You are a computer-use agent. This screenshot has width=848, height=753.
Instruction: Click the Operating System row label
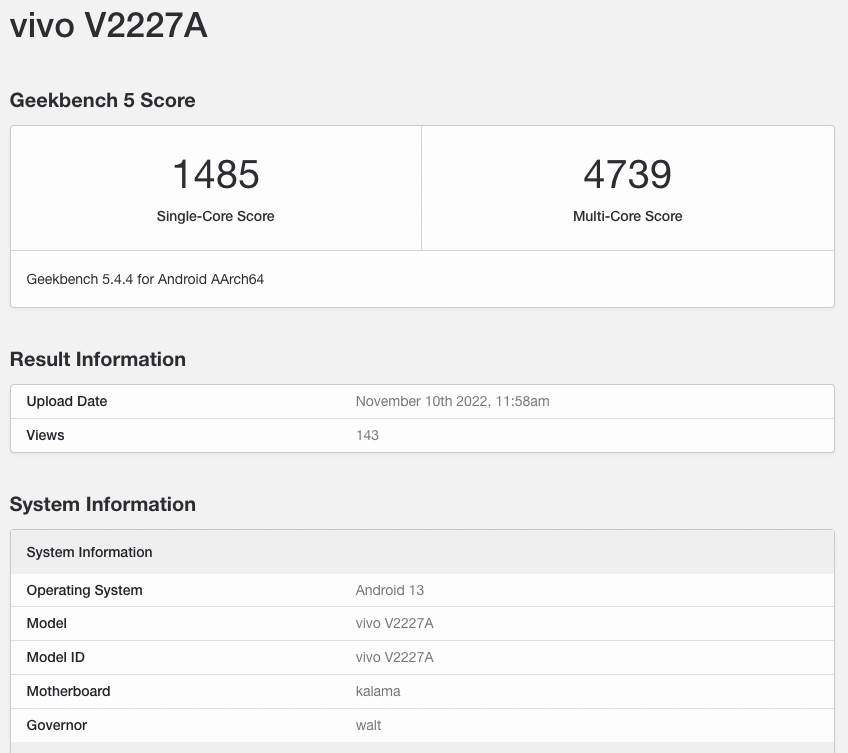84,590
